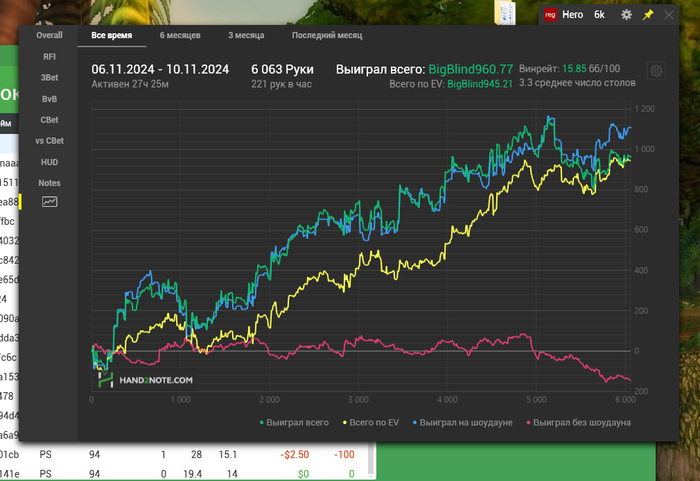Select the 3 месяца period tab

click(246, 35)
